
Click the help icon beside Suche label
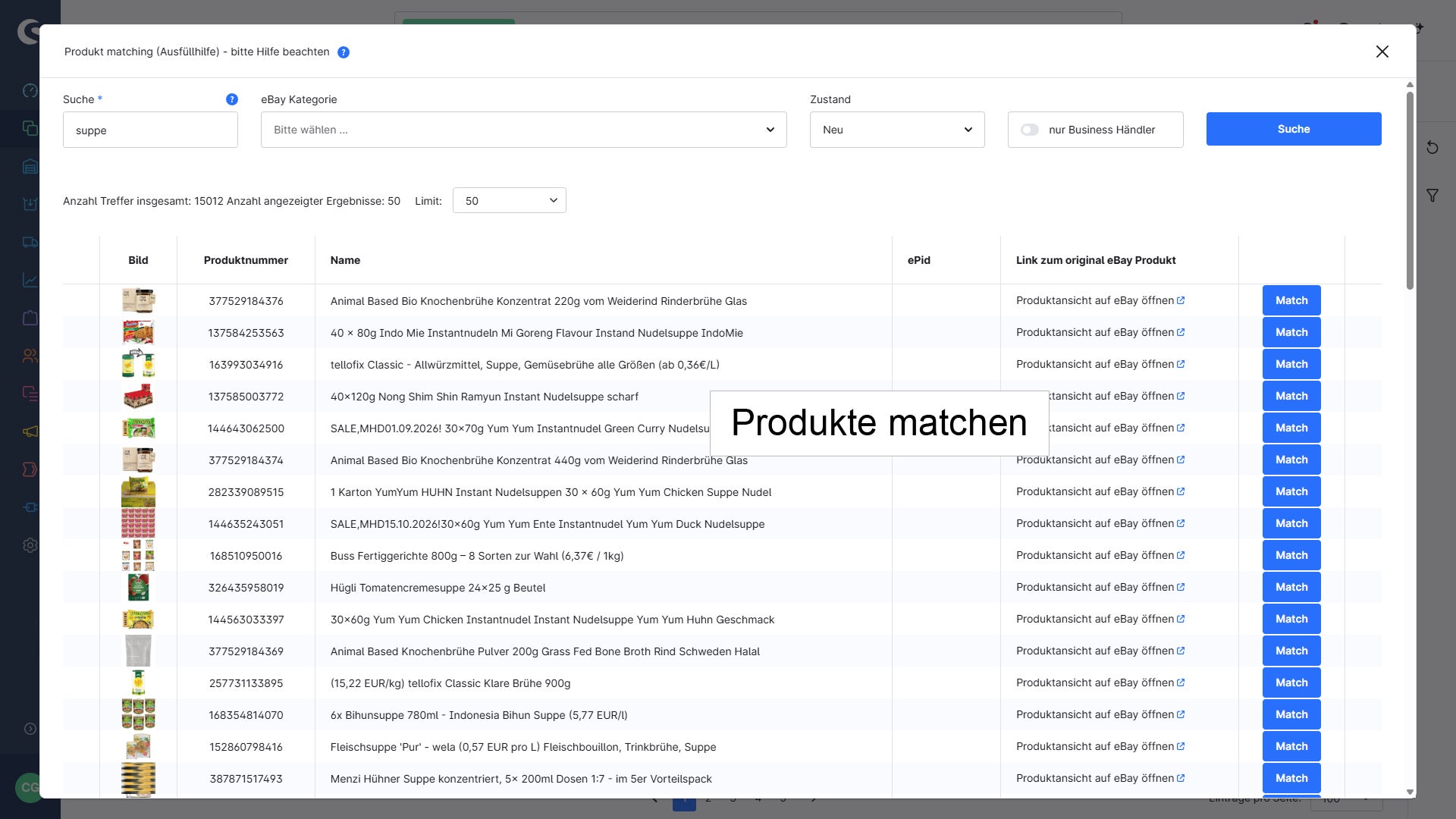tap(232, 99)
